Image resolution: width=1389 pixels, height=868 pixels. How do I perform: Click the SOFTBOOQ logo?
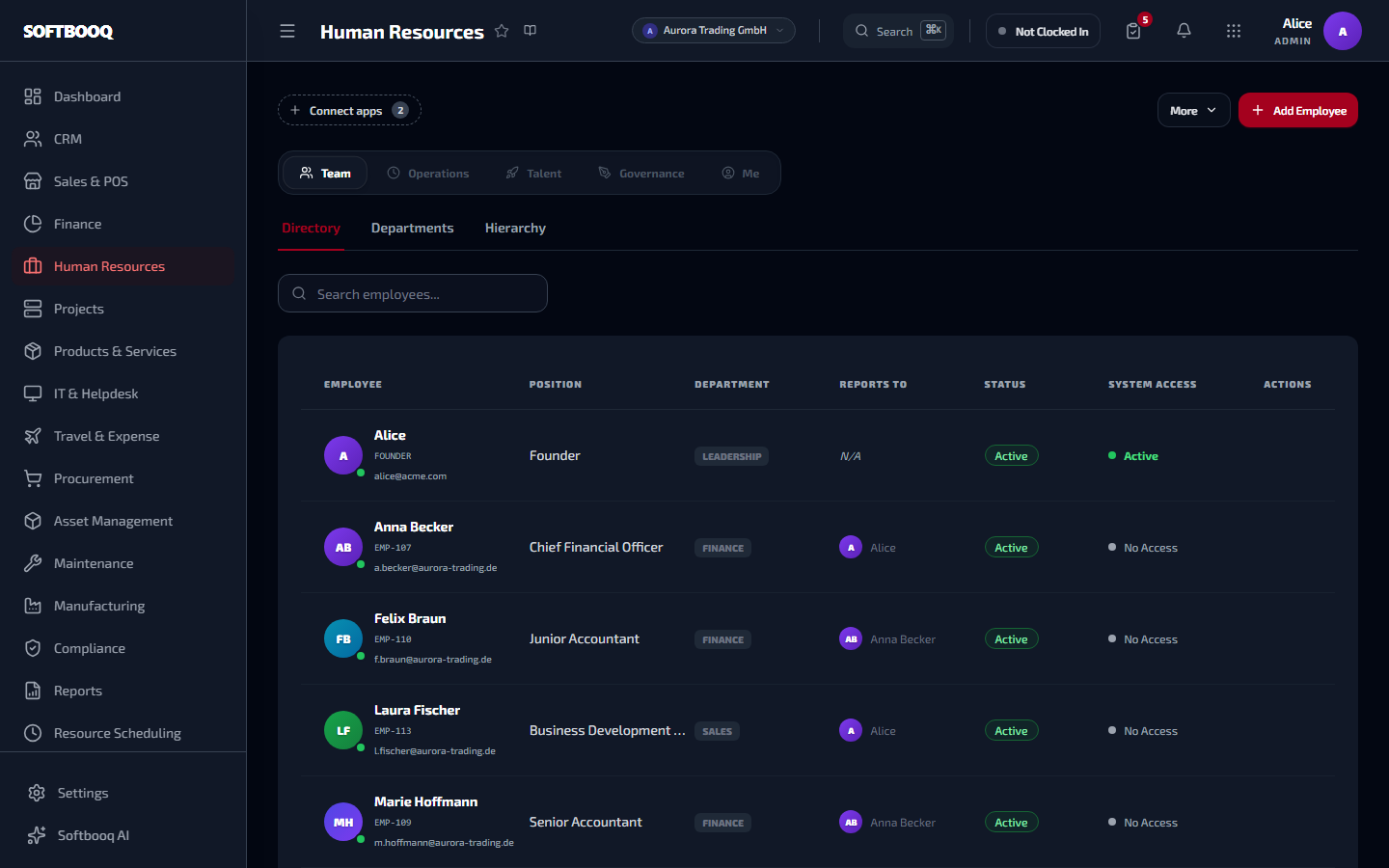point(68,31)
